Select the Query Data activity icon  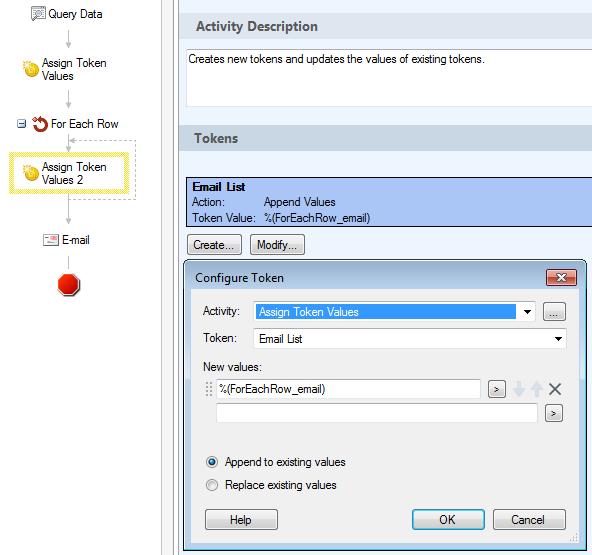[x=38, y=14]
